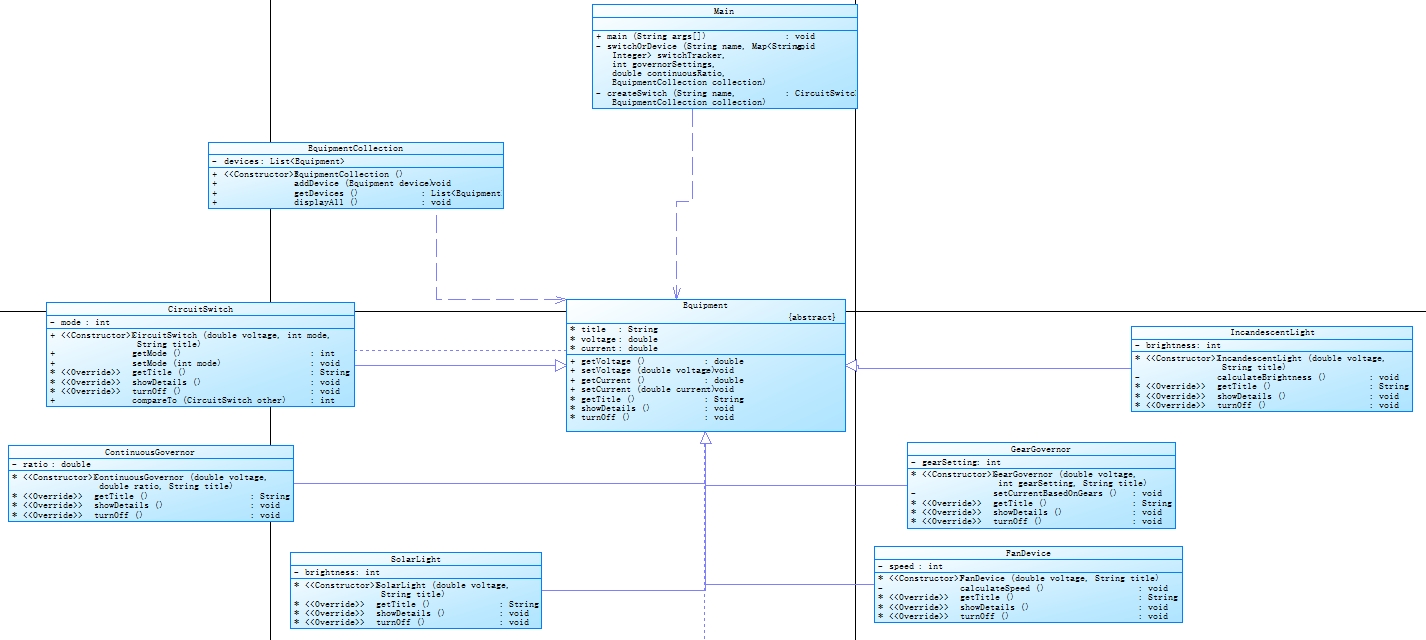1426x640 pixels.
Task: Select brightness: int in IncandescentLight
Action: [1178, 345]
